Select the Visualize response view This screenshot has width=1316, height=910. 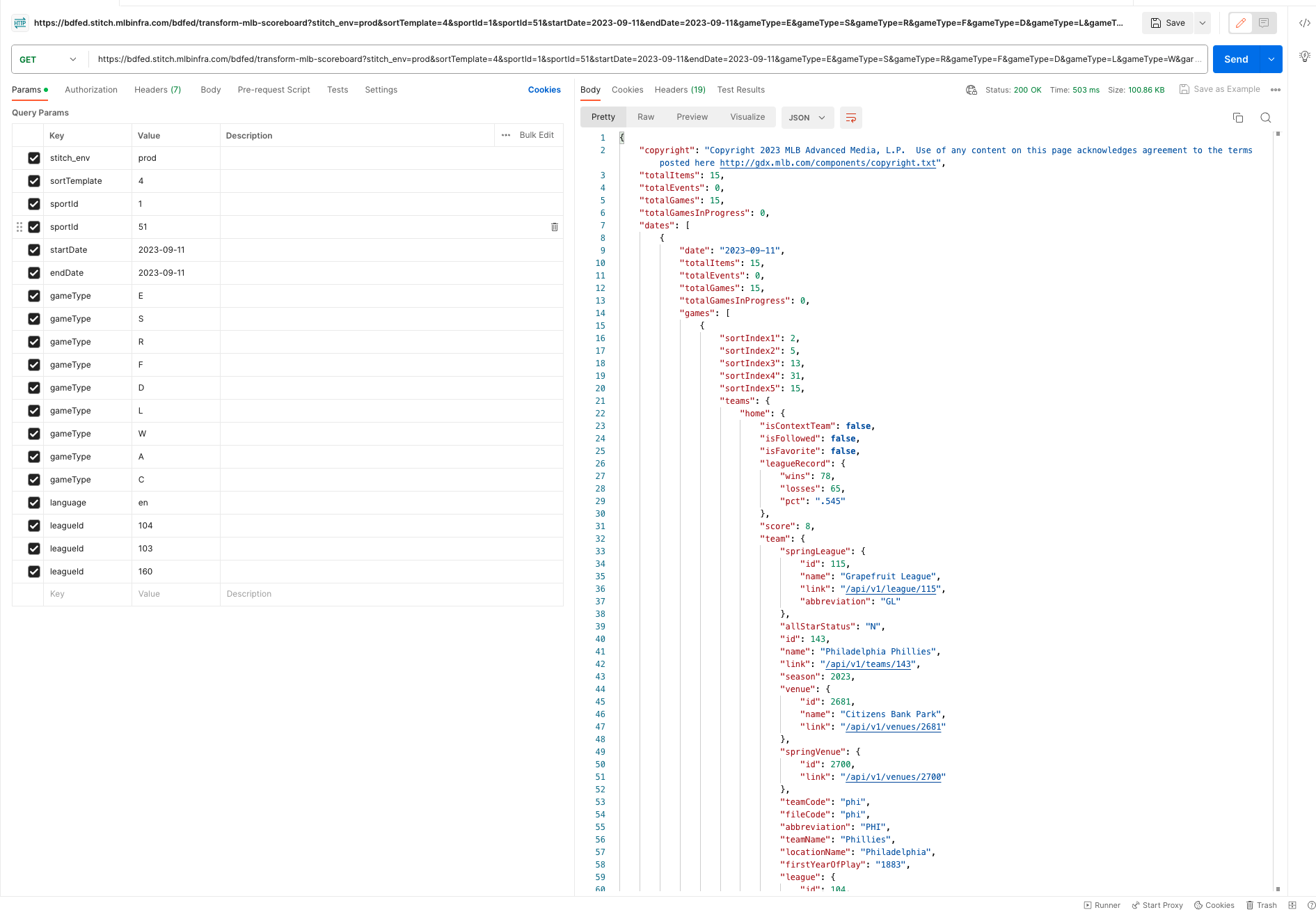[x=747, y=117]
